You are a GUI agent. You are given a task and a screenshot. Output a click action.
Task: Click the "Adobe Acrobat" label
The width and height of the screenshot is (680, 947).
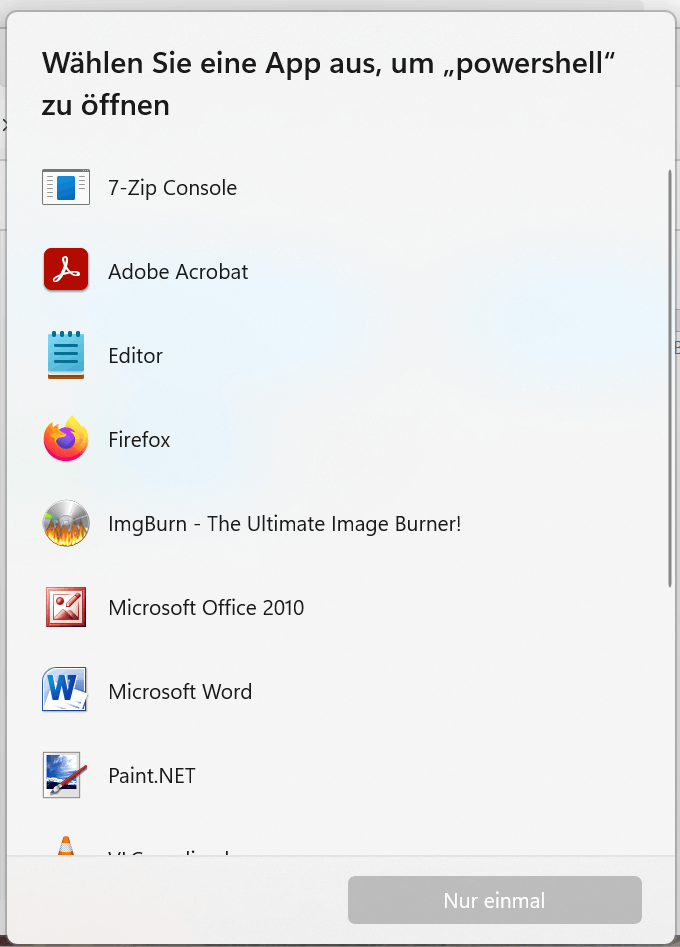tap(178, 272)
